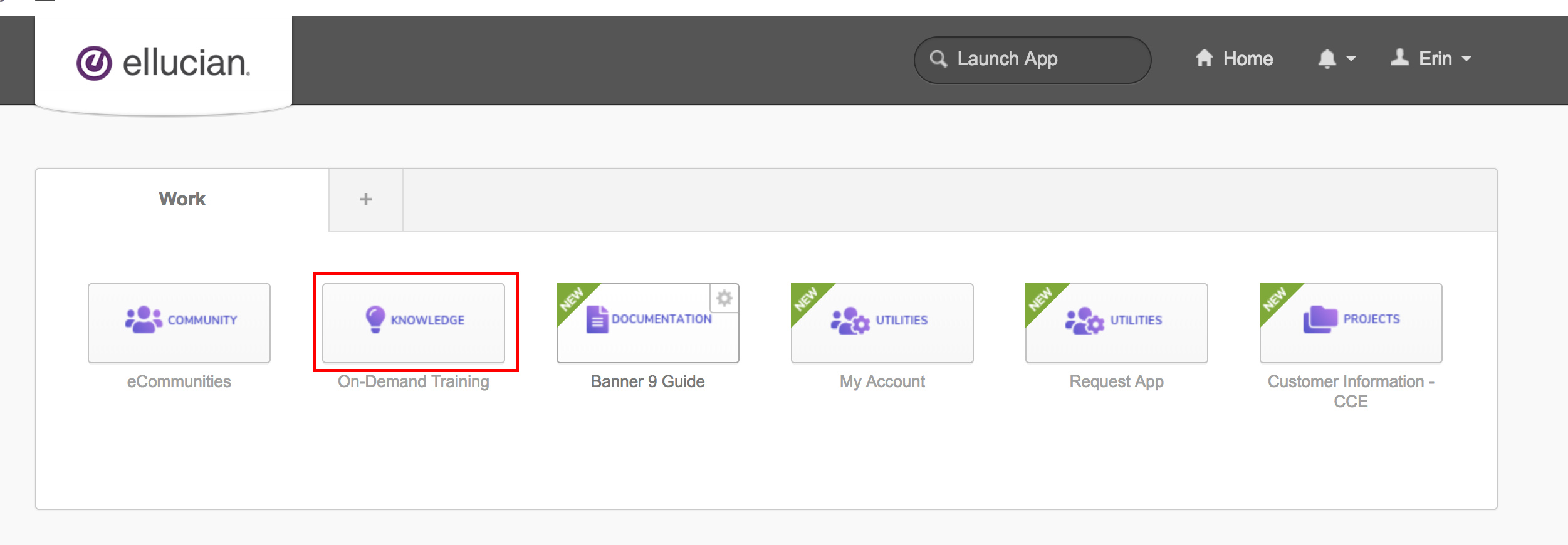Viewport: 1568px width, 545px height.
Task: Expand the notifications bell dropdown
Action: pos(1337,59)
